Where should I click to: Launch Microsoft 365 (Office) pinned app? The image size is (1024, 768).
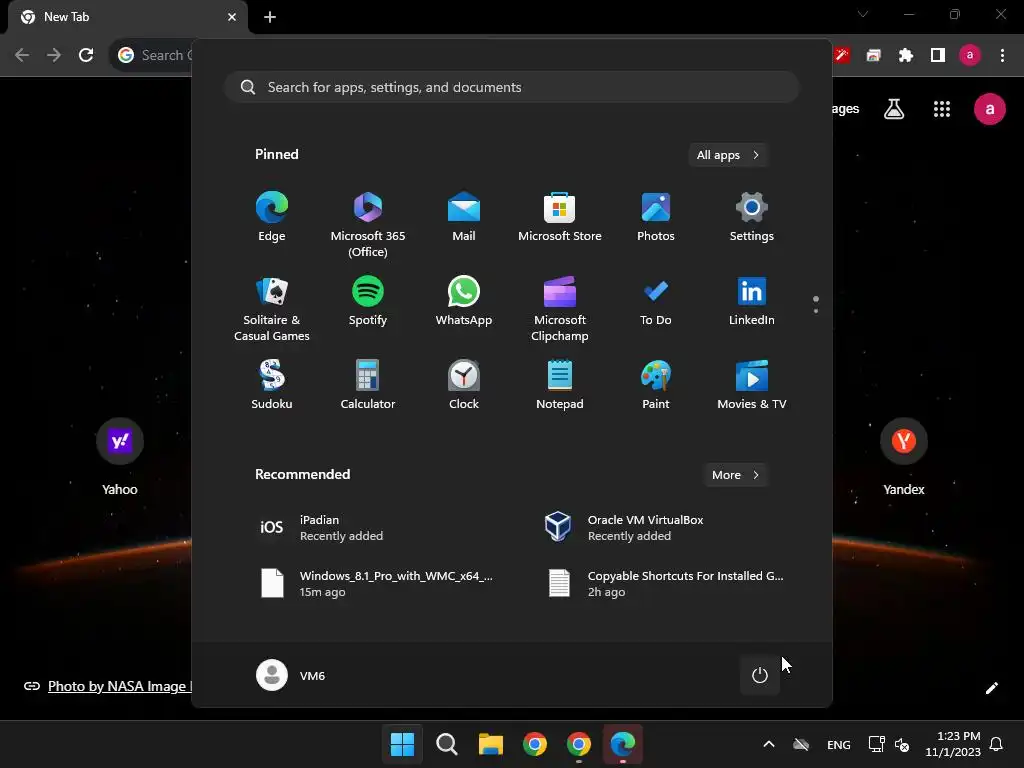(x=368, y=225)
